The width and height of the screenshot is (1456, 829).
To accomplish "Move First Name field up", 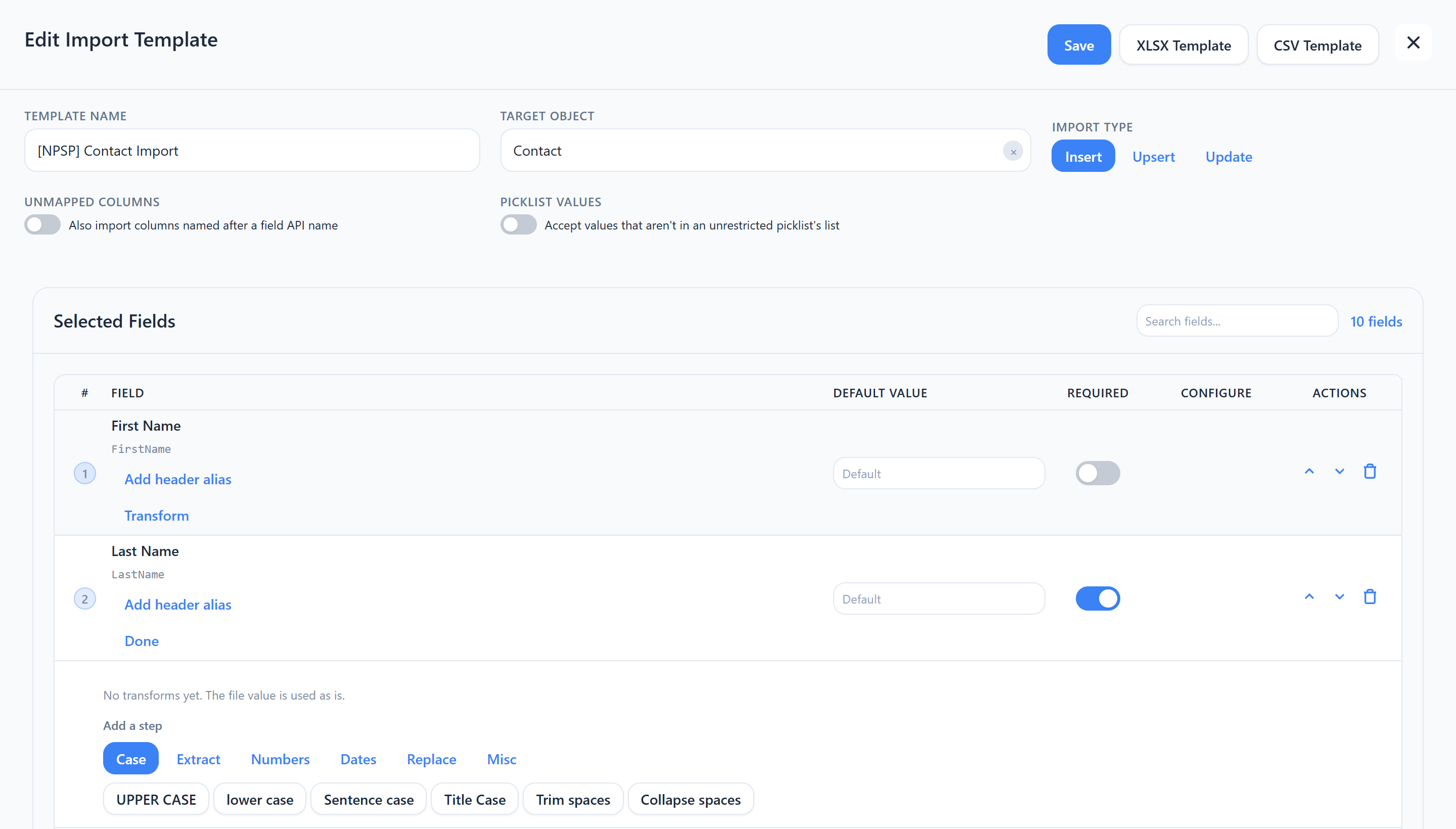I will (1309, 472).
